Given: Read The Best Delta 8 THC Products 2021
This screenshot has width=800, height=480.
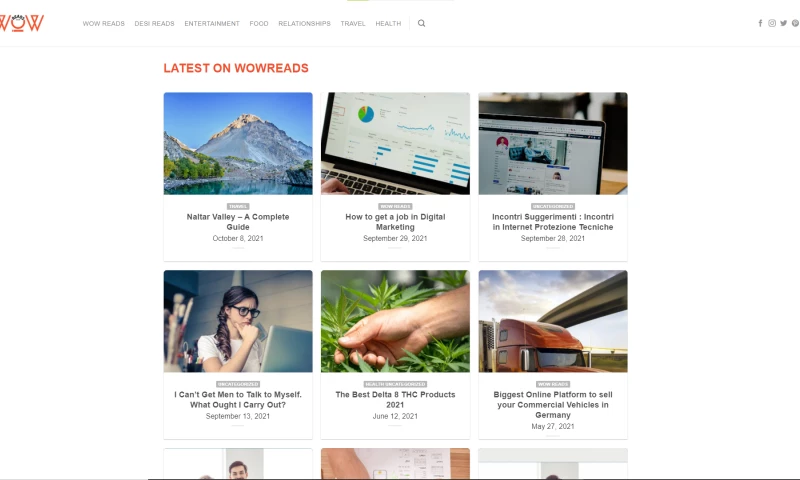Looking at the screenshot, I should pos(395,399).
